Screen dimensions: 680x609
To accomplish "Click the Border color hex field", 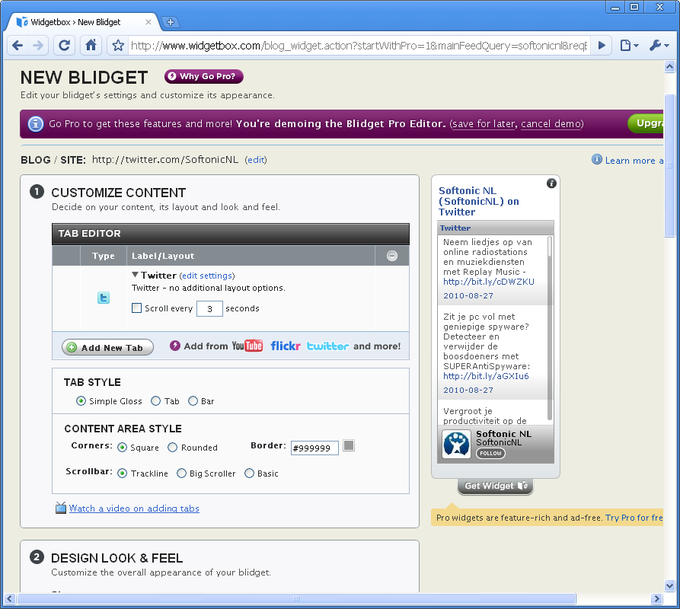I will [314, 448].
